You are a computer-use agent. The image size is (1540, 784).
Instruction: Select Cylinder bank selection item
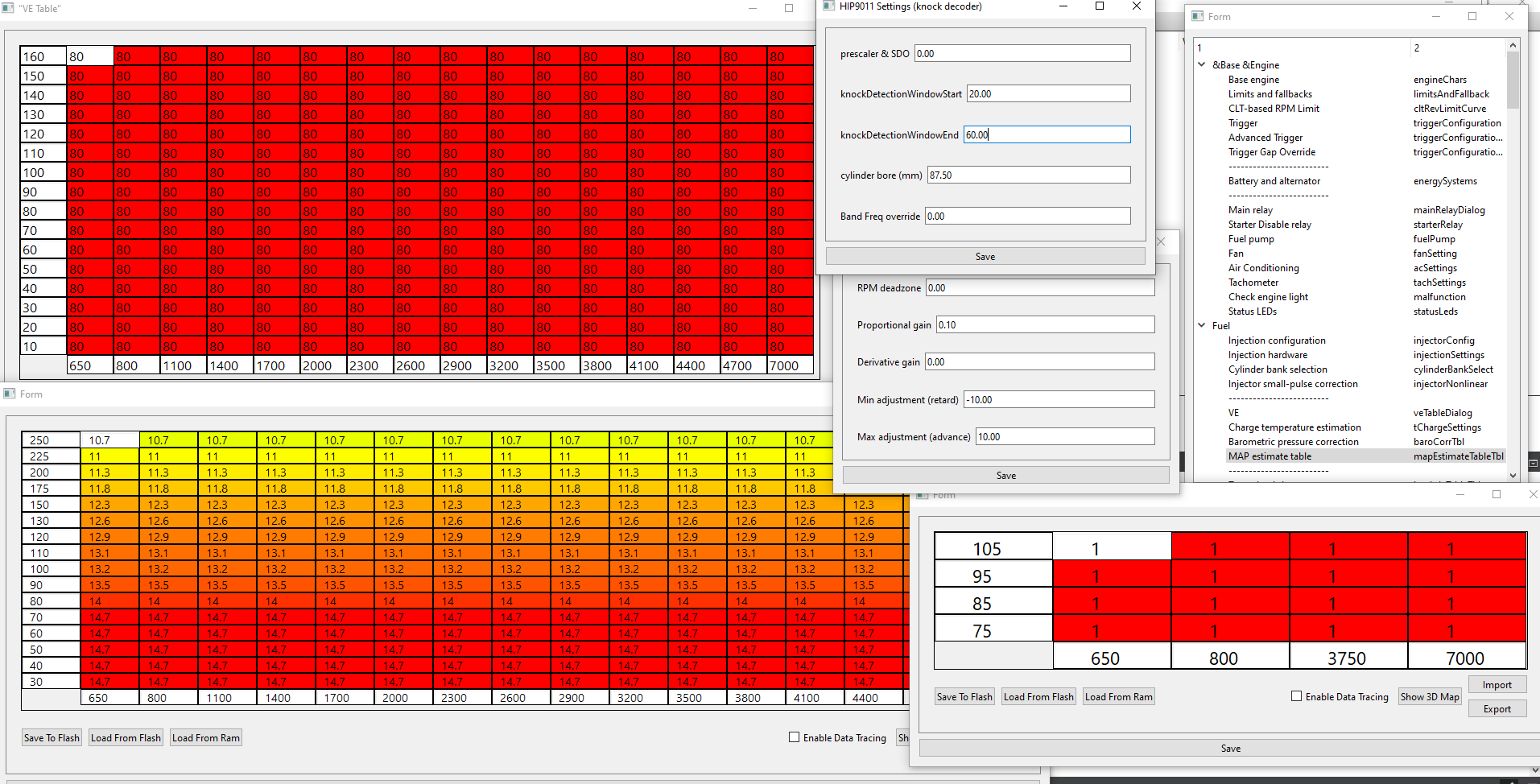(x=1278, y=369)
